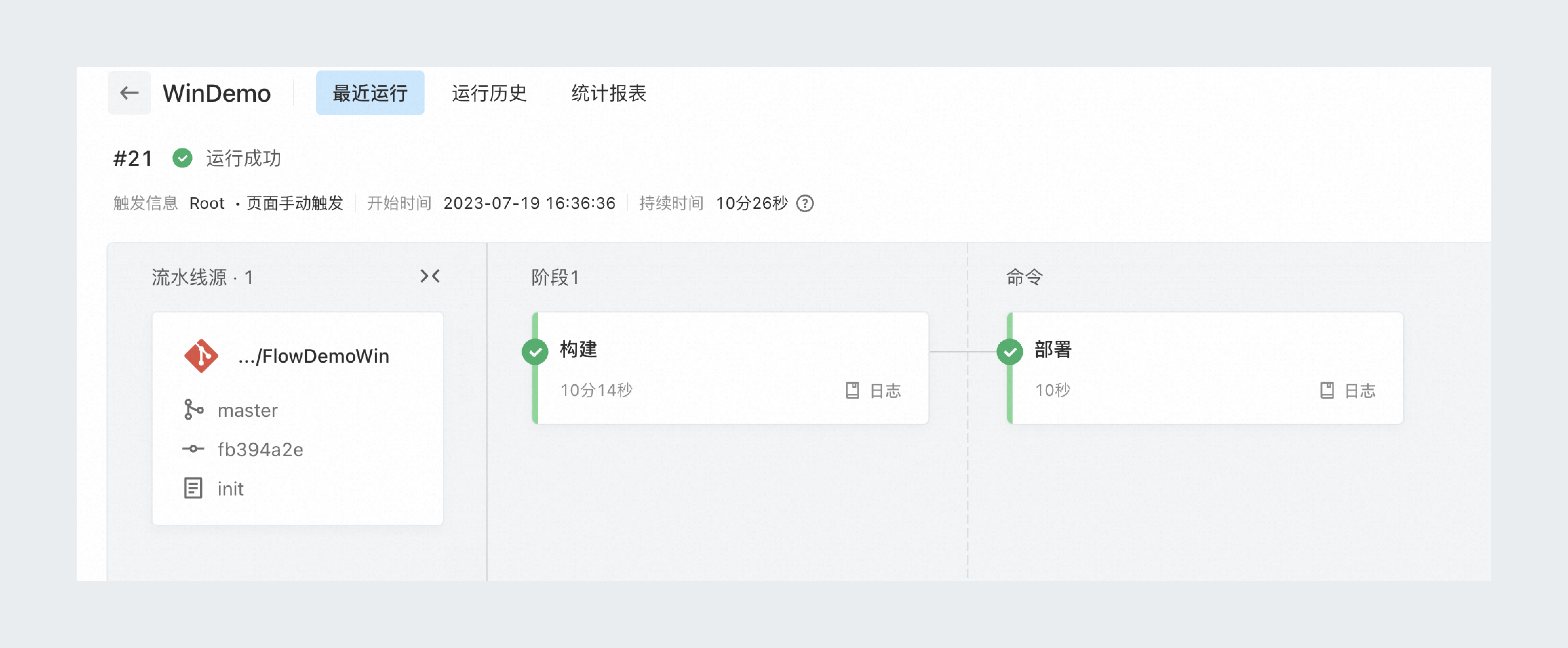Click the 运行成功 status text
1568x648 pixels.
243,158
